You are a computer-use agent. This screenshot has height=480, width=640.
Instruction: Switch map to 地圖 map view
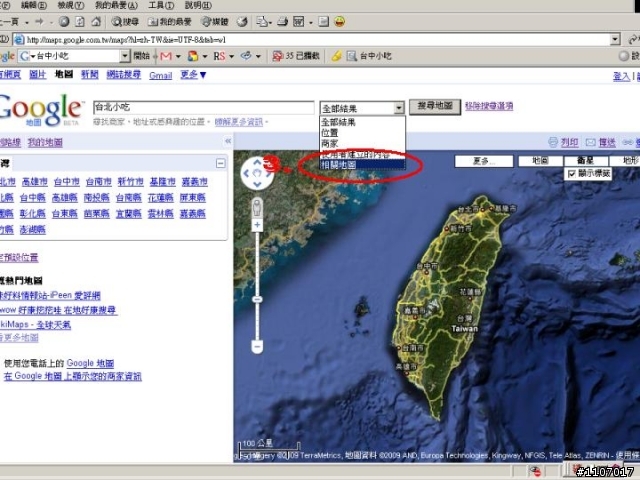tap(540, 161)
